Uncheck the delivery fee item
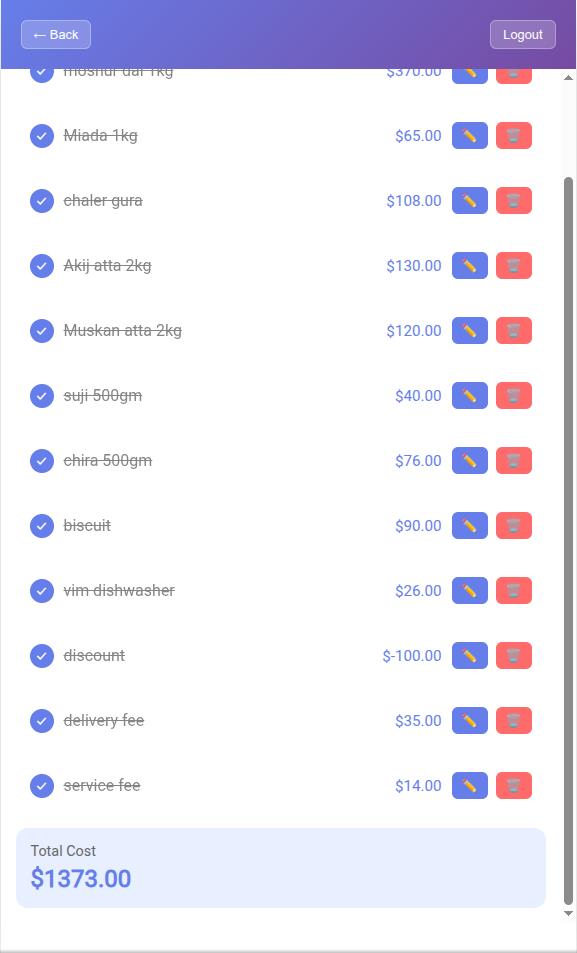This screenshot has height=953, width=577. pyautogui.click(x=41, y=720)
